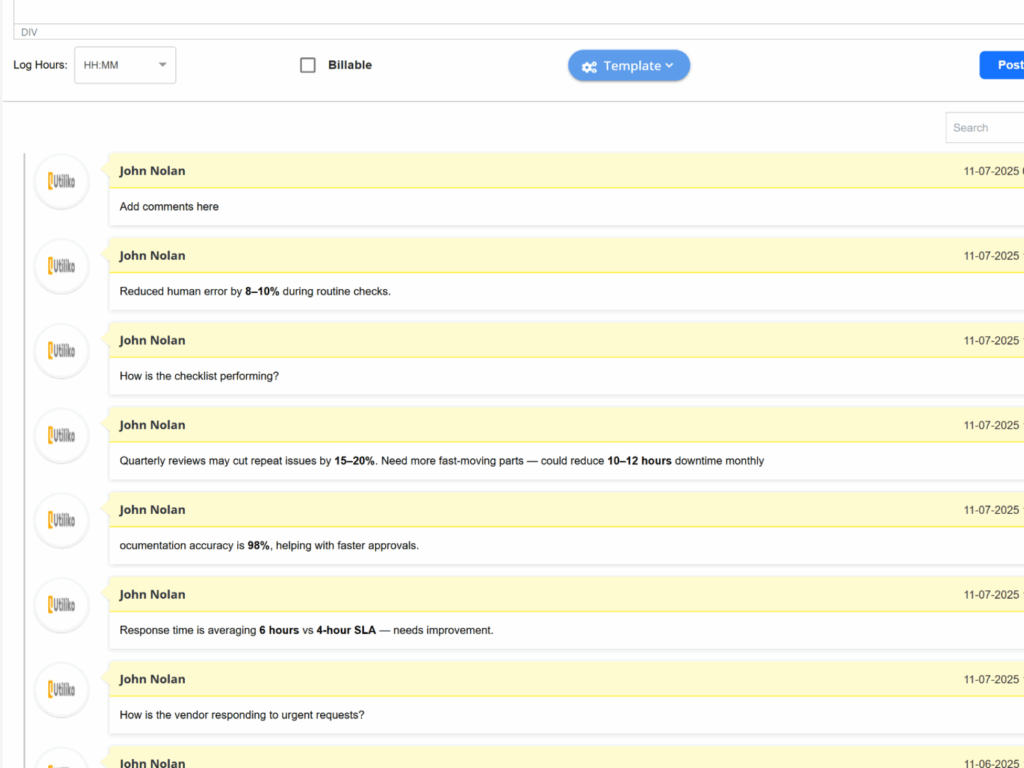Select the "Quarterly reviews may cut" comment text

coord(441,461)
